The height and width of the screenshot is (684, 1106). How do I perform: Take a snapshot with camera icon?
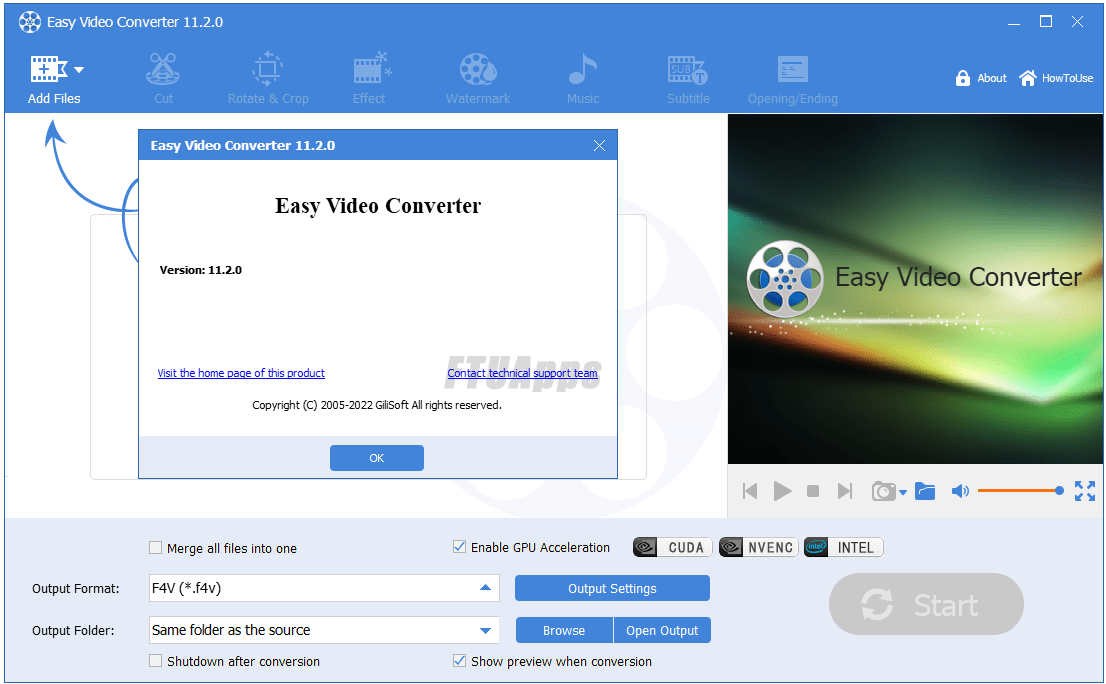click(x=883, y=491)
